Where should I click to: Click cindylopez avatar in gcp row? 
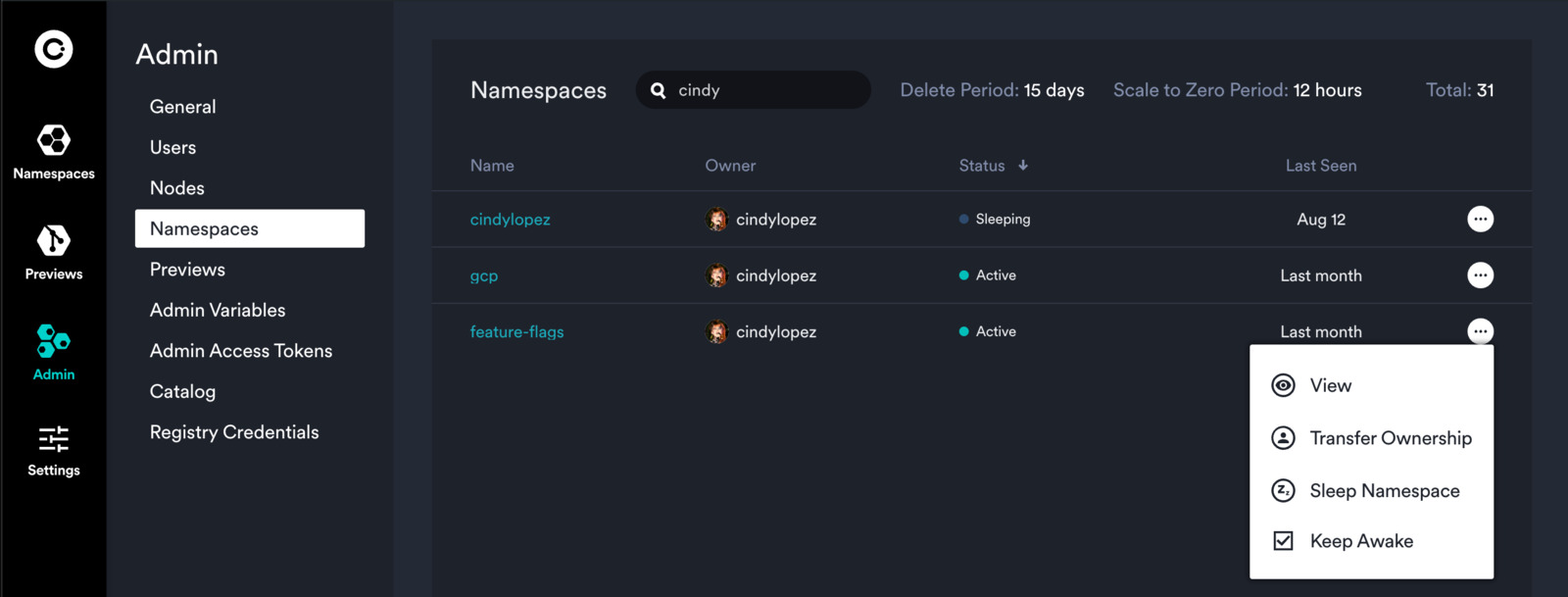(x=717, y=275)
